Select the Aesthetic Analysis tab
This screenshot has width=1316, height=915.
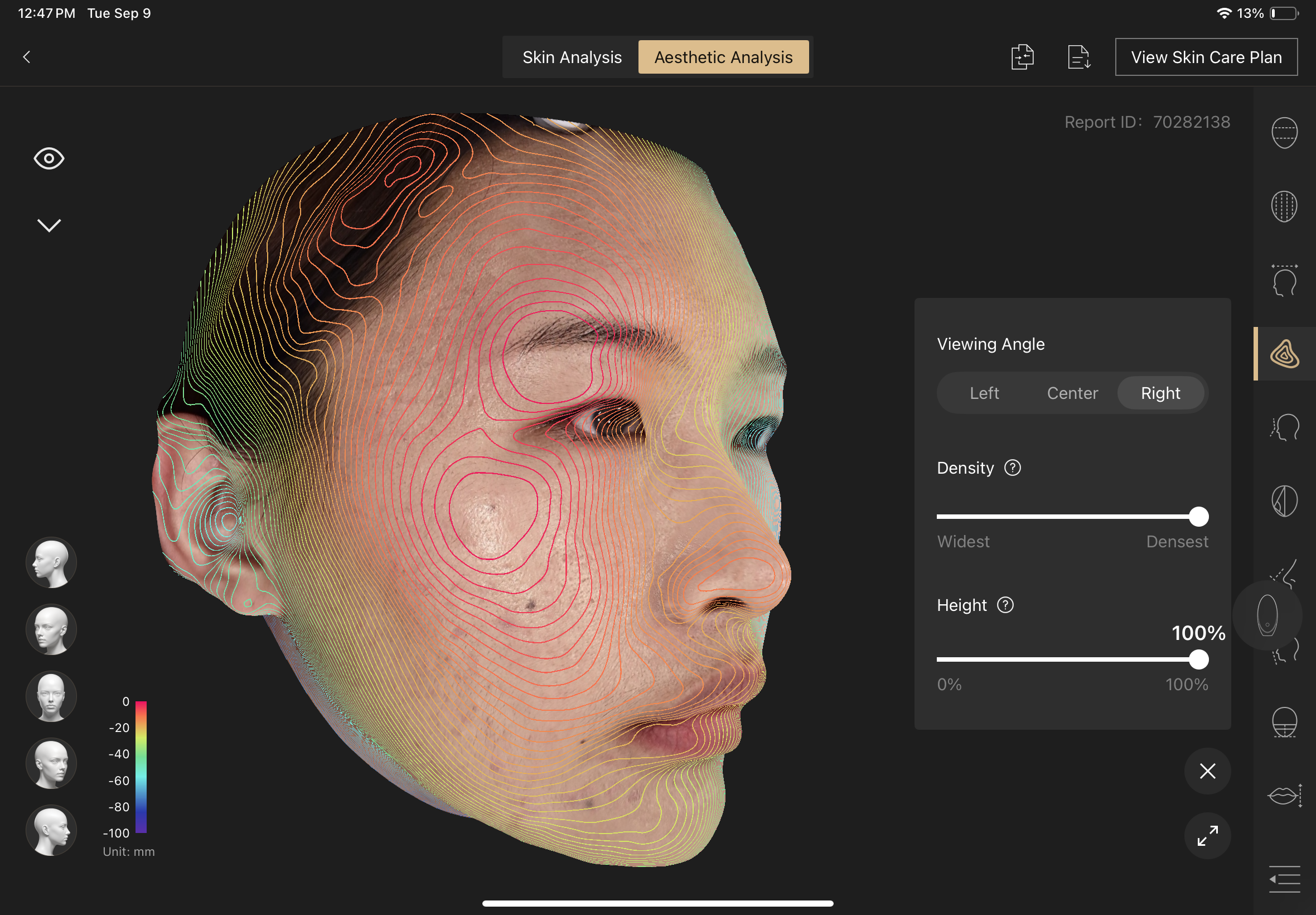coord(723,57)
